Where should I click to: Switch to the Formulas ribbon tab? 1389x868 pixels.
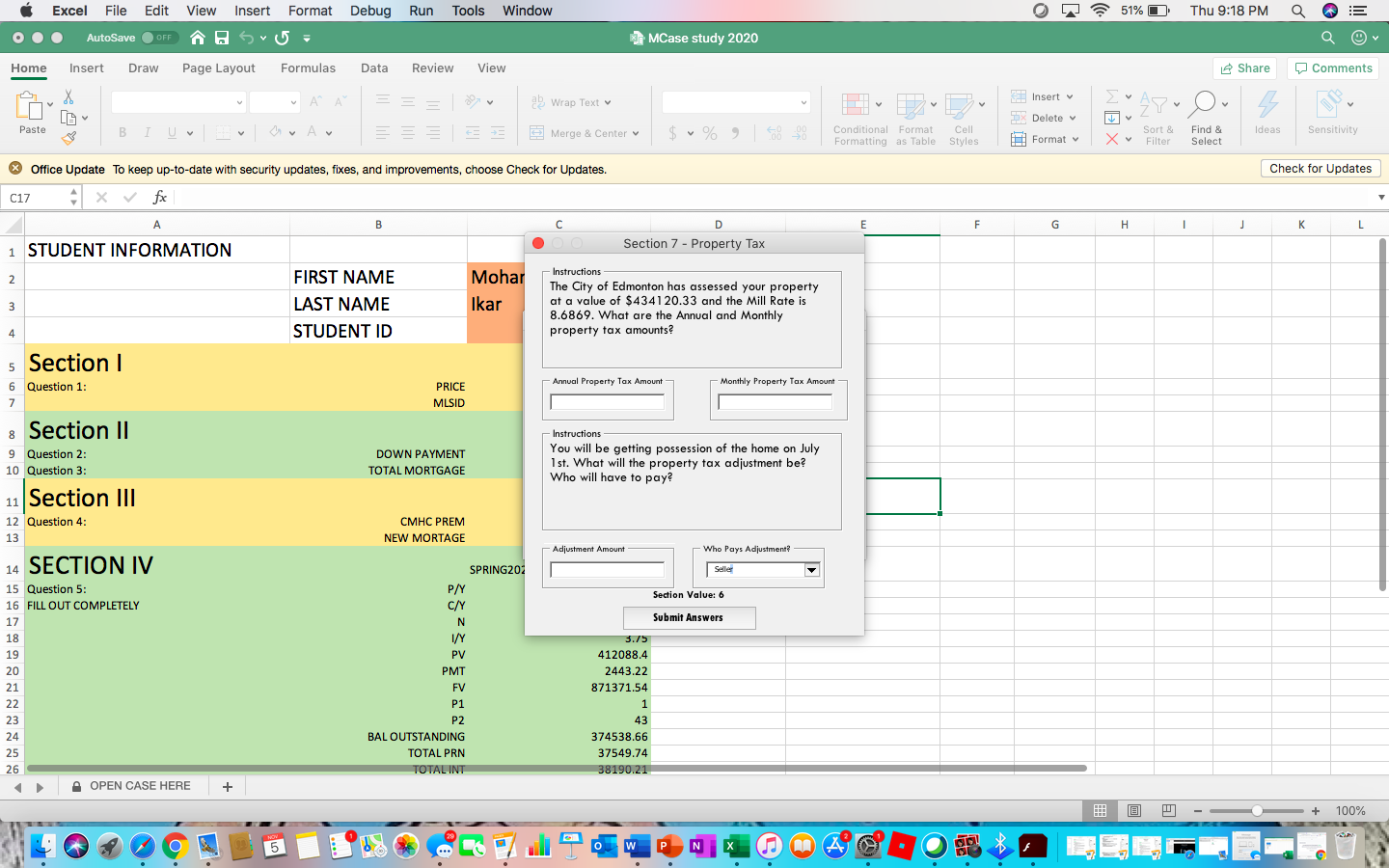308,68
